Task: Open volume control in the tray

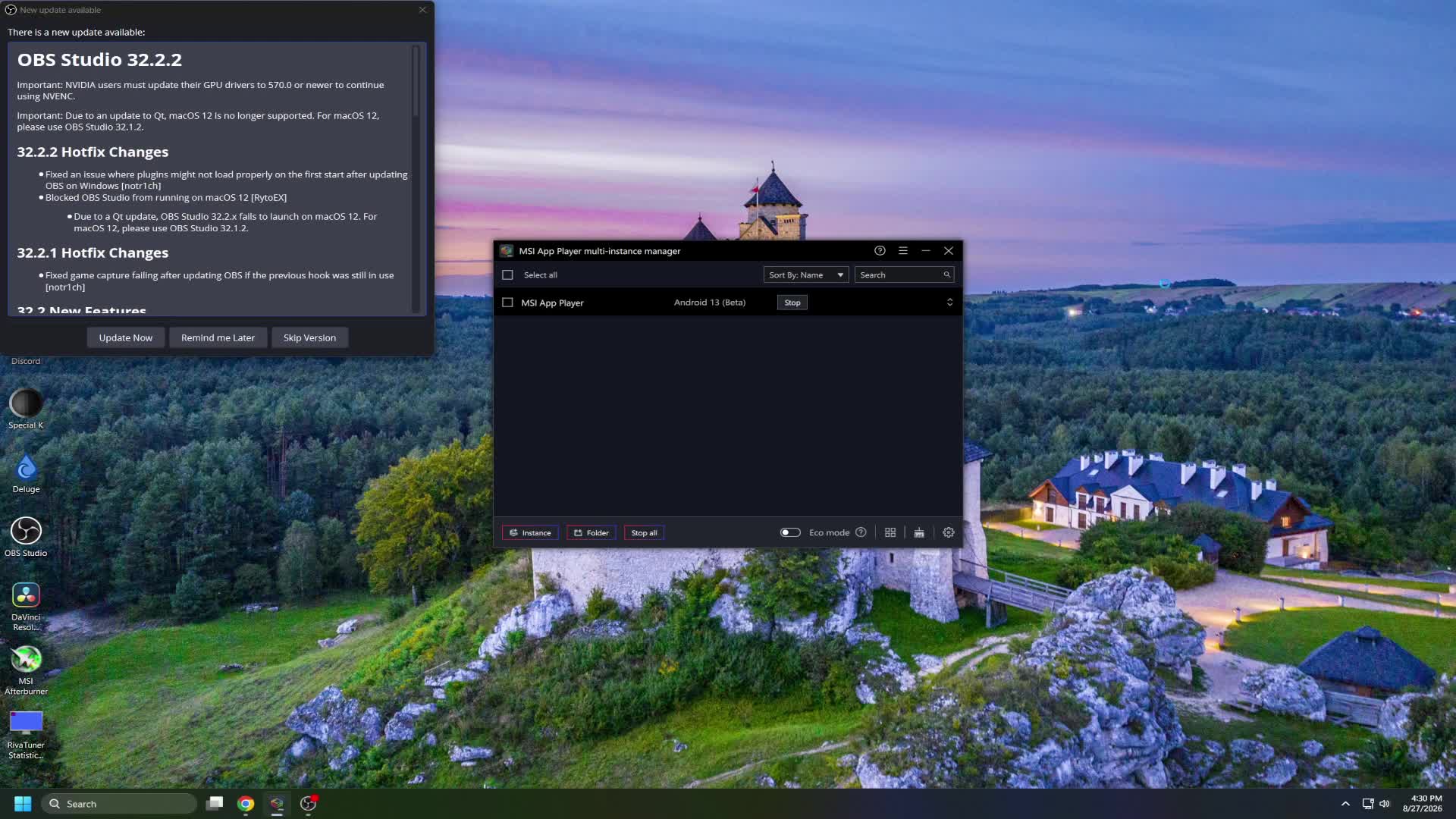Action: coord(1385,804)
